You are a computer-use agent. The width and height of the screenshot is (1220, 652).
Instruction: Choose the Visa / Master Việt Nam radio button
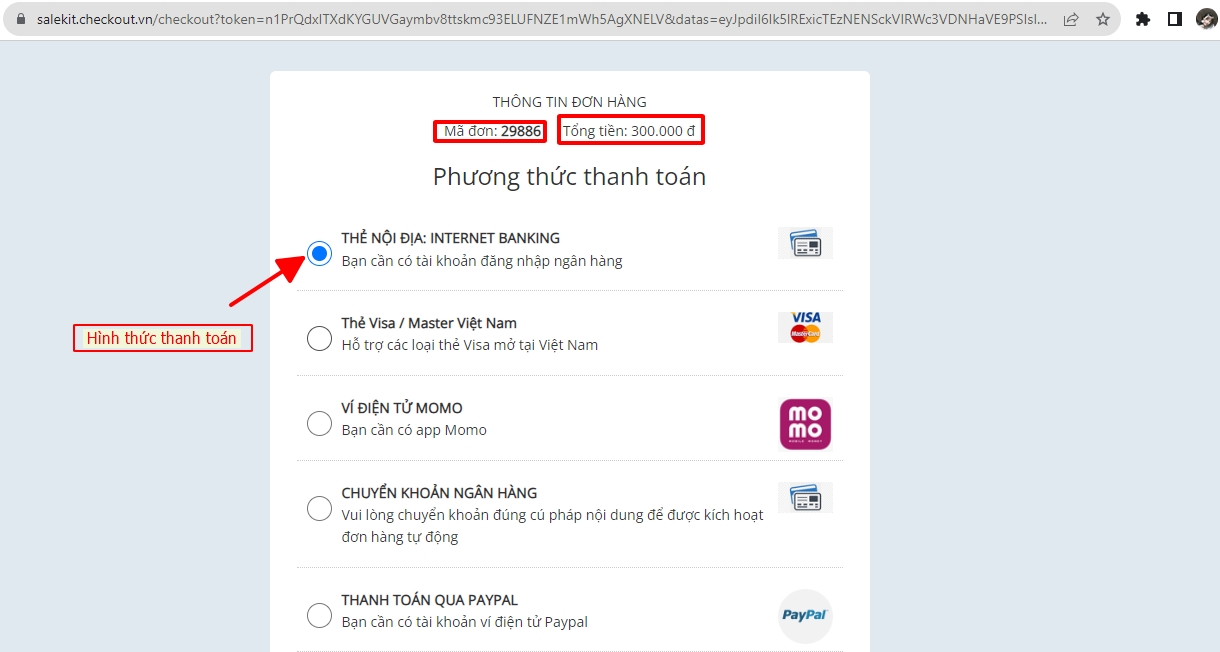tap(319, 339)
